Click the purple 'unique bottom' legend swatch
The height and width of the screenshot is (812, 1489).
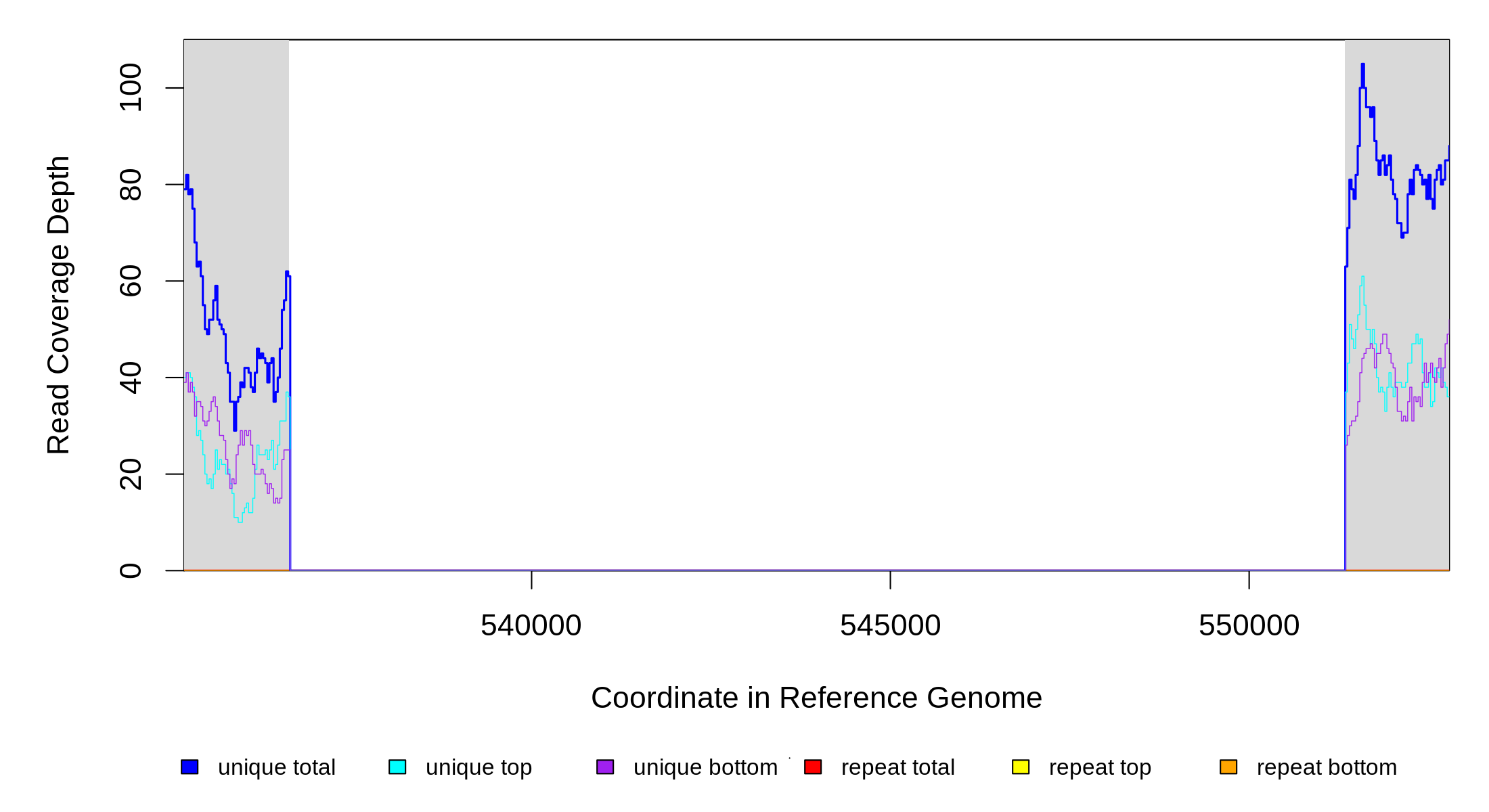(605, 767)
